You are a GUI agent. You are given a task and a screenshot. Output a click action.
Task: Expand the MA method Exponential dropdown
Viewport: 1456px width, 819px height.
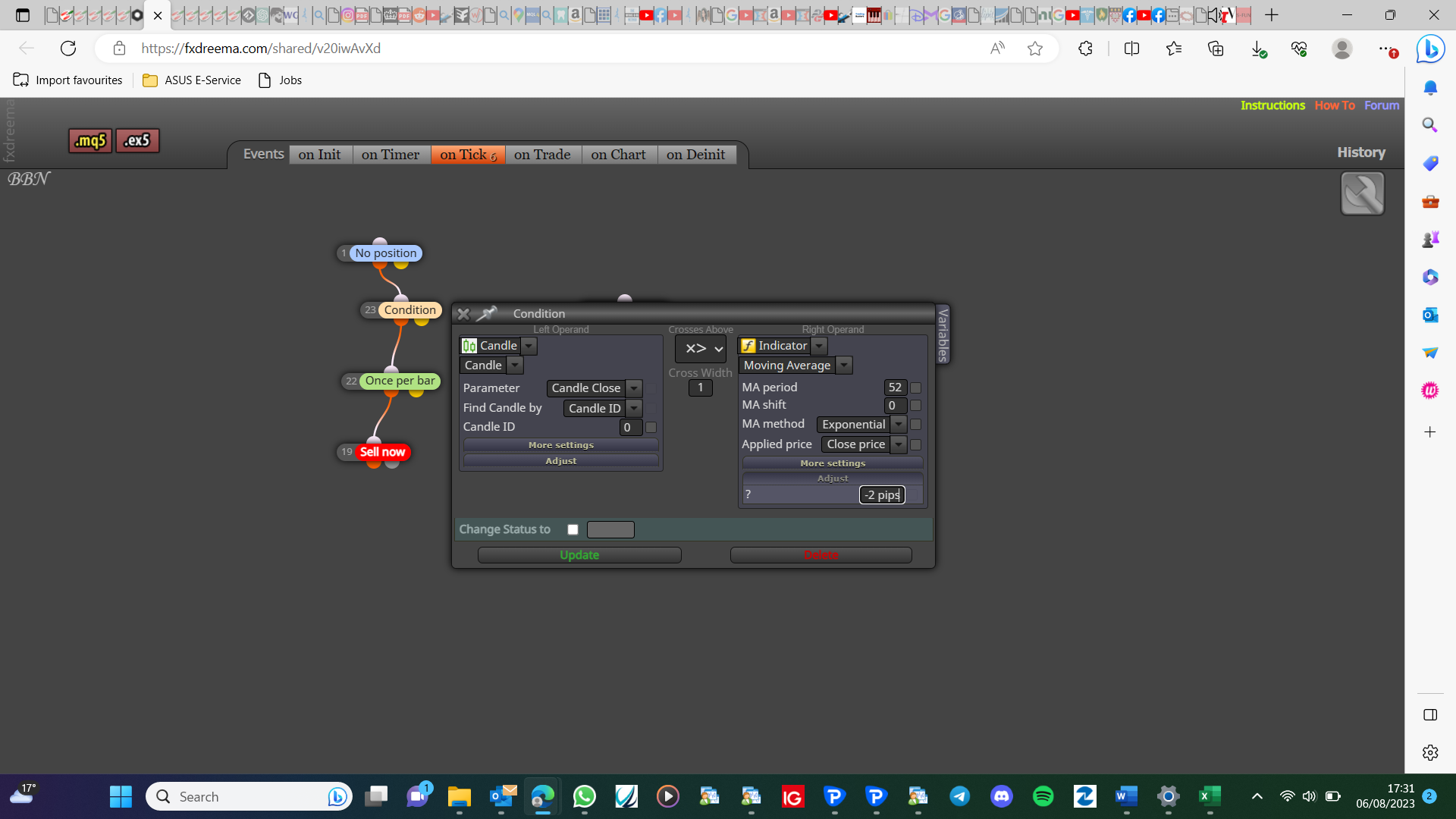(x=899, y=425)
